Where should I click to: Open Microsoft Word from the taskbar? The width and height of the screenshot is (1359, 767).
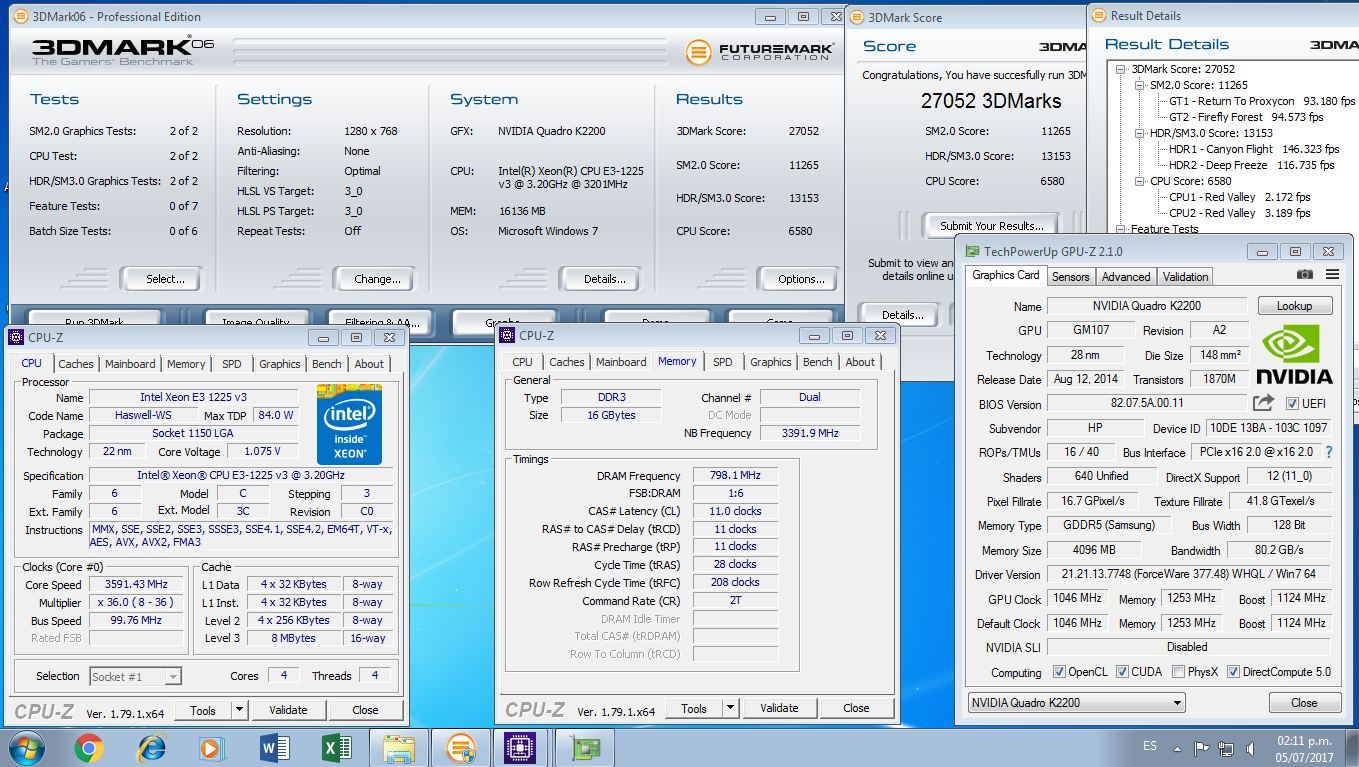(x=273, y=747)
